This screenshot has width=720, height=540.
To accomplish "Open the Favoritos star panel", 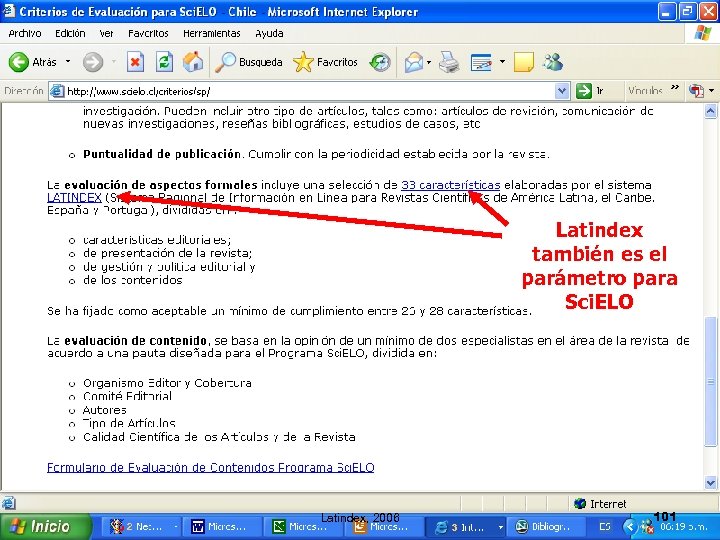I will click(x=325, y=62).
